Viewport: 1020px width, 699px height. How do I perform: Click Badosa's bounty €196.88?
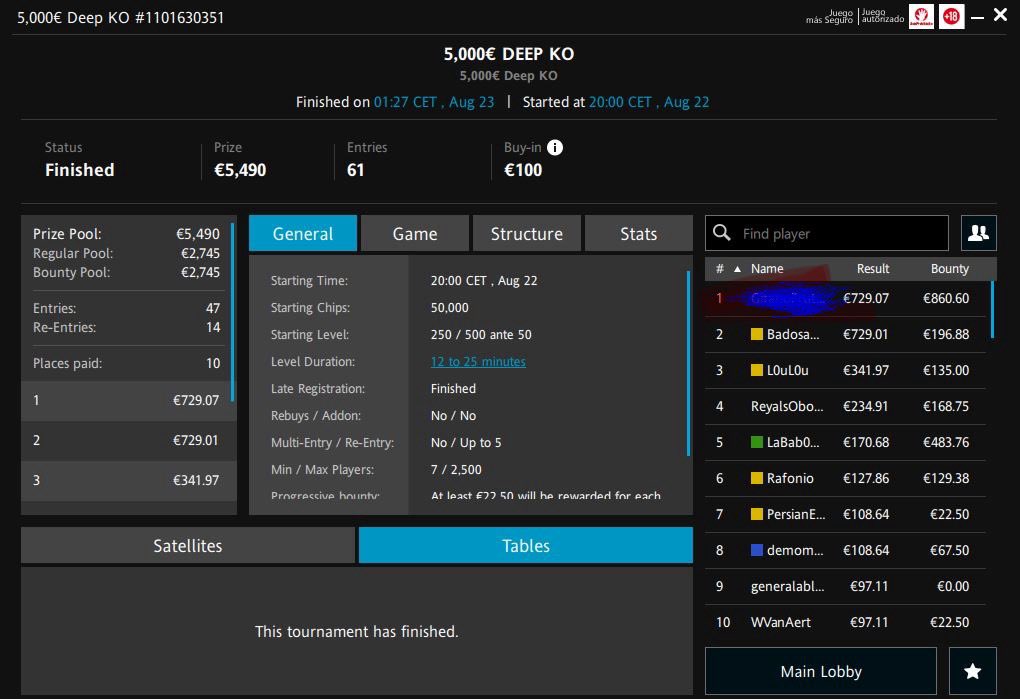(x=946, y=334)
